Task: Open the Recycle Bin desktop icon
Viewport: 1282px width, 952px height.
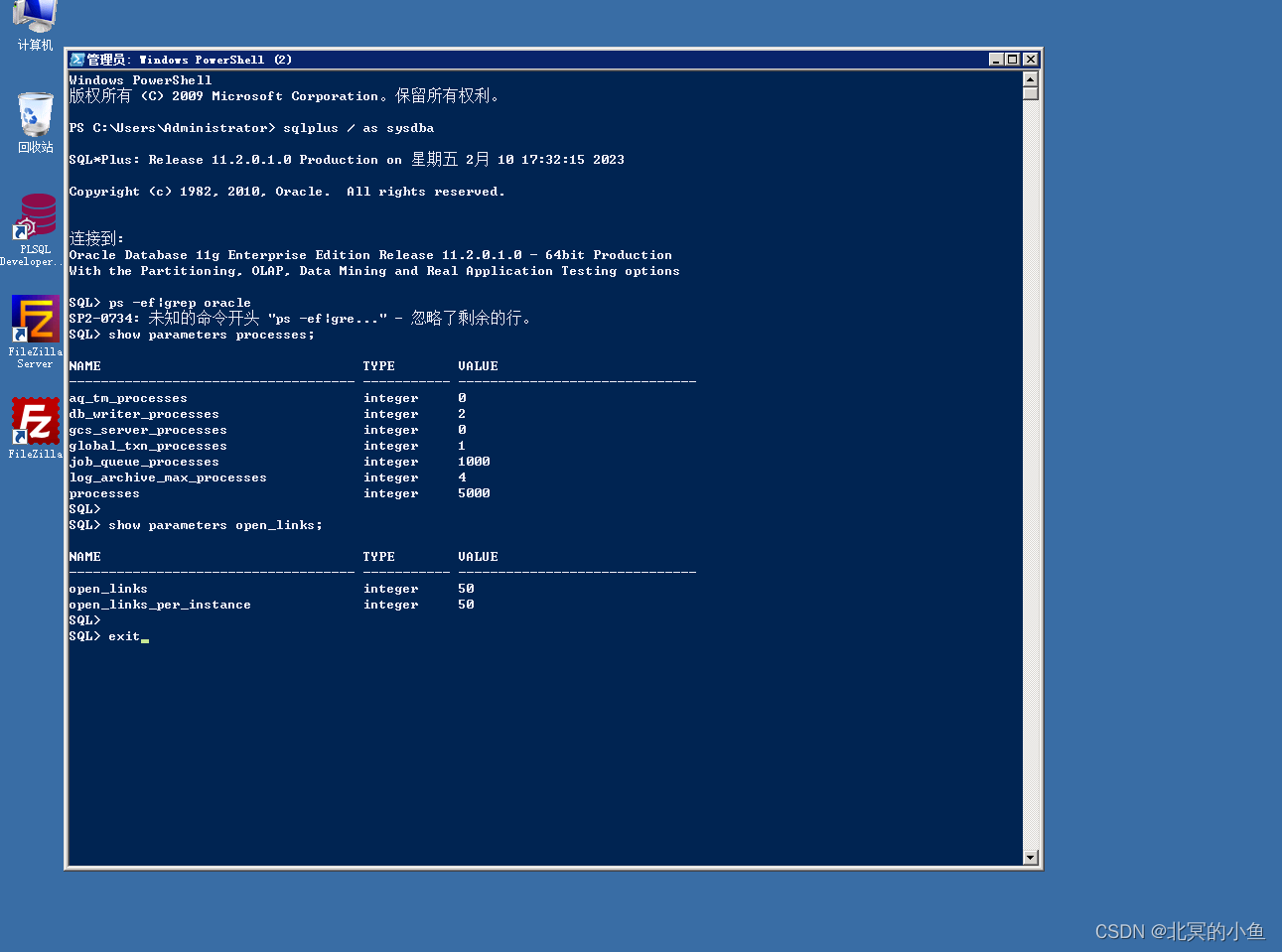Action: tap(35, 123)
